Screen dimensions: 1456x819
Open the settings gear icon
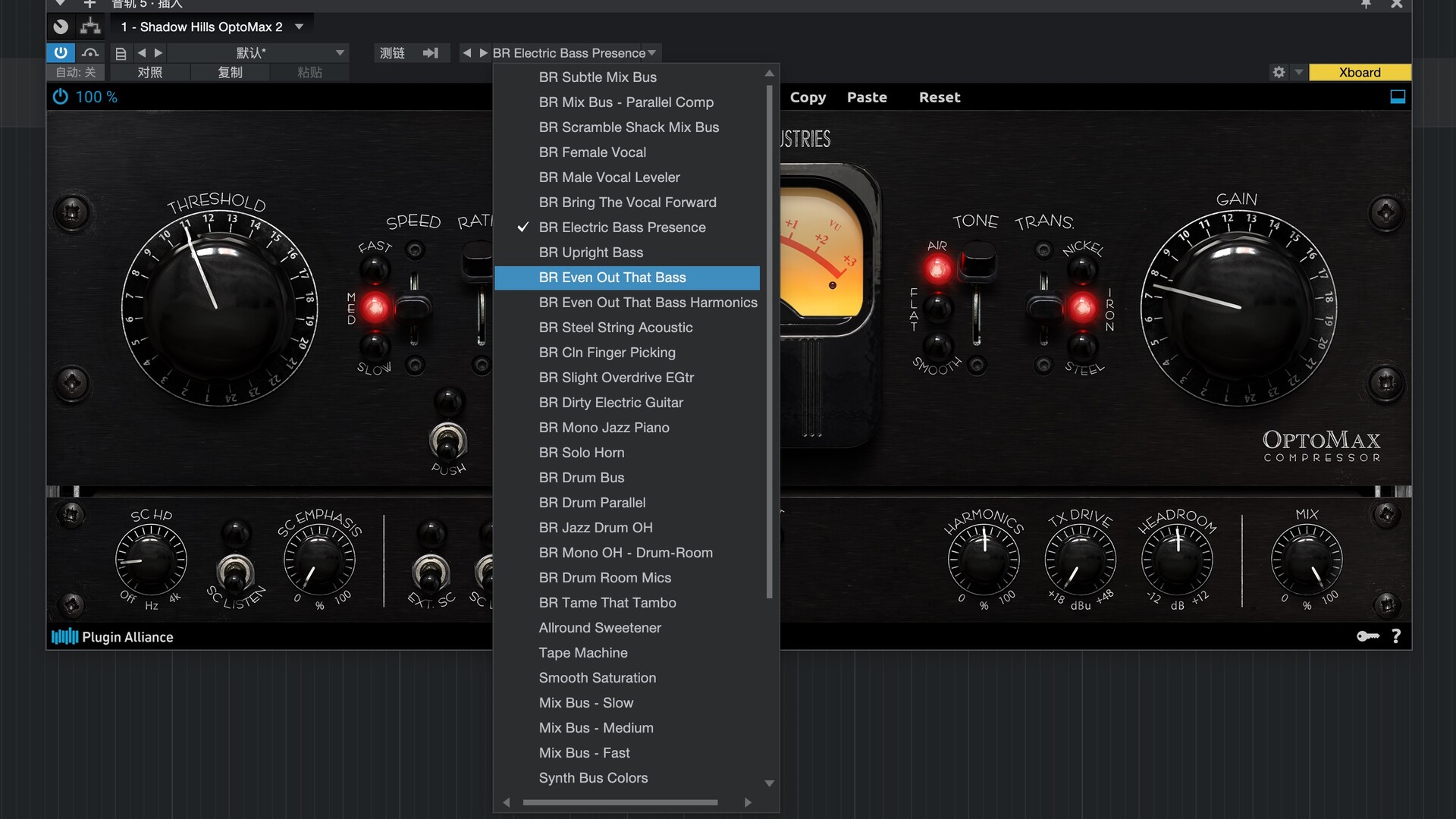click(x=1279, y=72)
